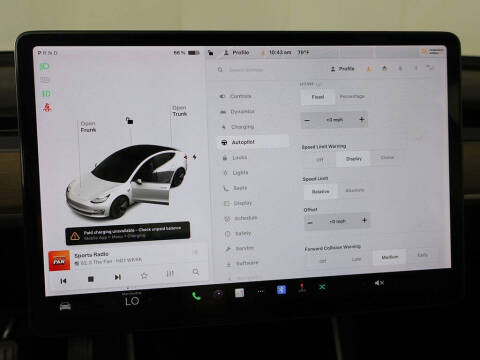Viewport: 480px width, 360px height.
Task: Turn Speed Limit Warning Off
Action: pyautogui.click(x=319, y=160)
